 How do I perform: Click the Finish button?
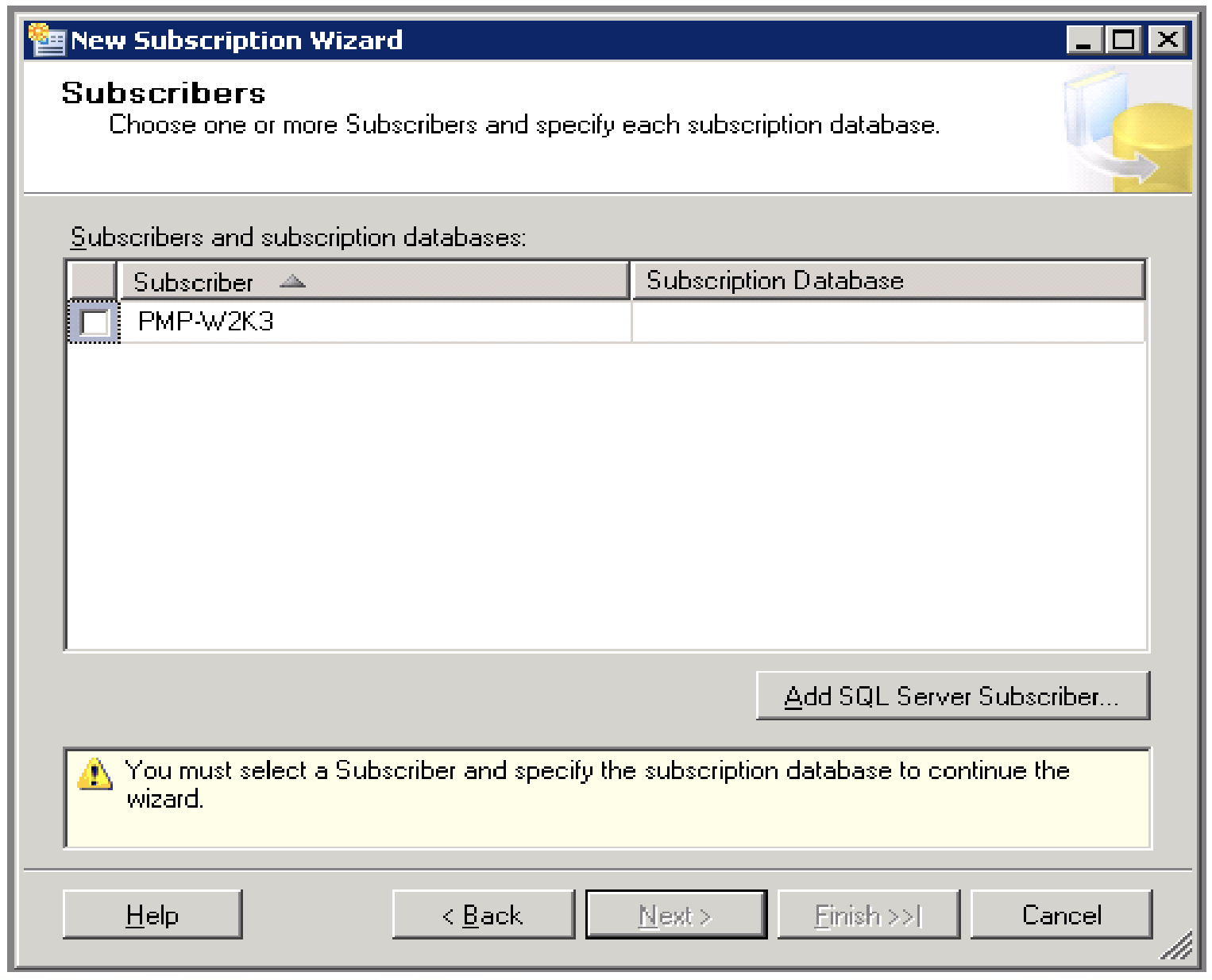pyautogui.click(x=868, y=915)
